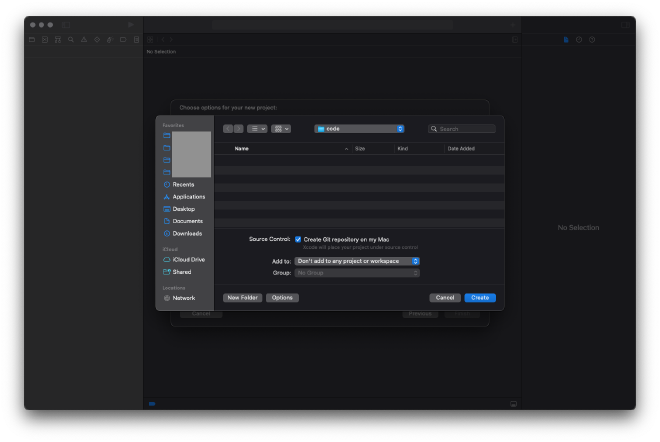
Task: Uncheck Create Git repository on my Mac
Action: (x=298, y=240)
